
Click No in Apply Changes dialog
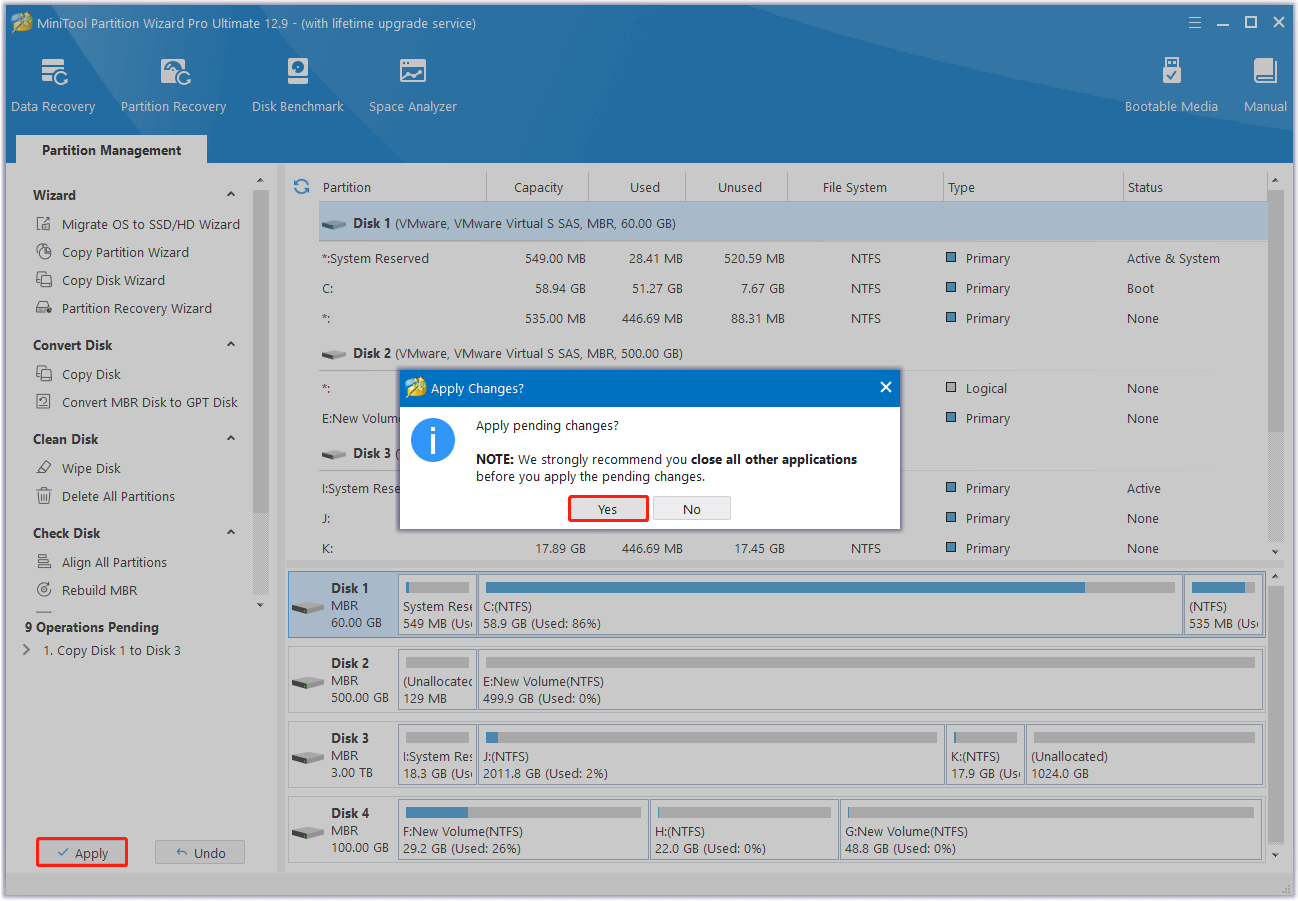click(692, 509)
